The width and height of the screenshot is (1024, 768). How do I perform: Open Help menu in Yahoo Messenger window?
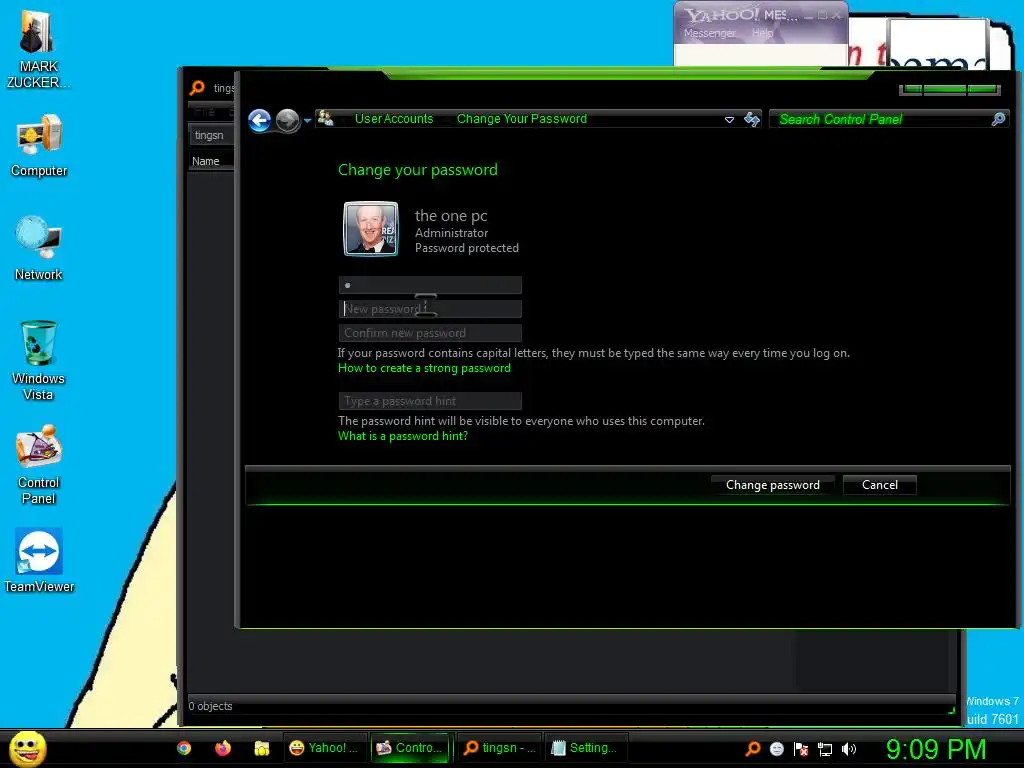762,33
